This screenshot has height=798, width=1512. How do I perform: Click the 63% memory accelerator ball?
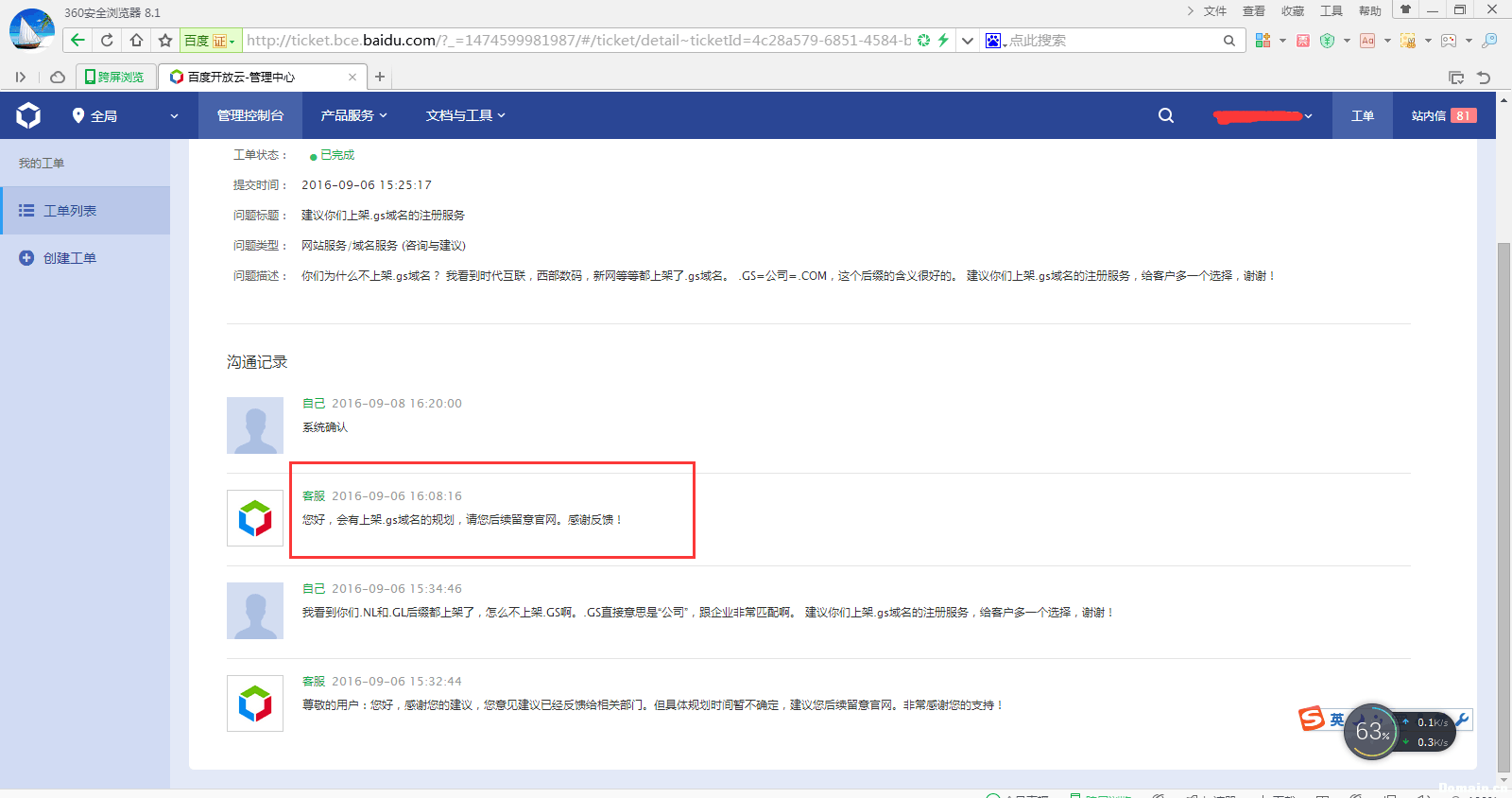coord(1371,731)
